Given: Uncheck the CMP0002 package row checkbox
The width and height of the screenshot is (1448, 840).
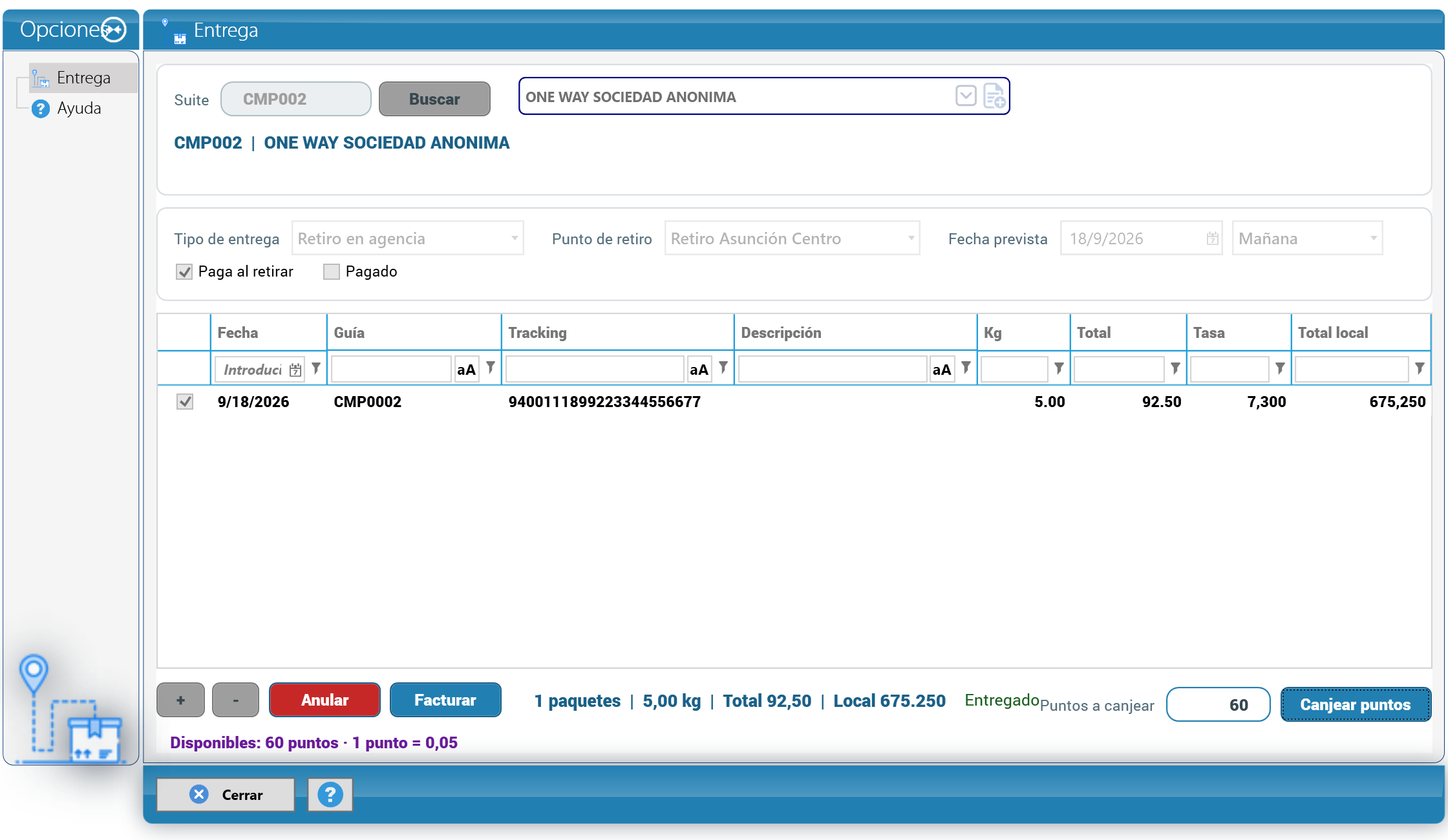Looking at the screenshot, I should click(x=185, y=402).
